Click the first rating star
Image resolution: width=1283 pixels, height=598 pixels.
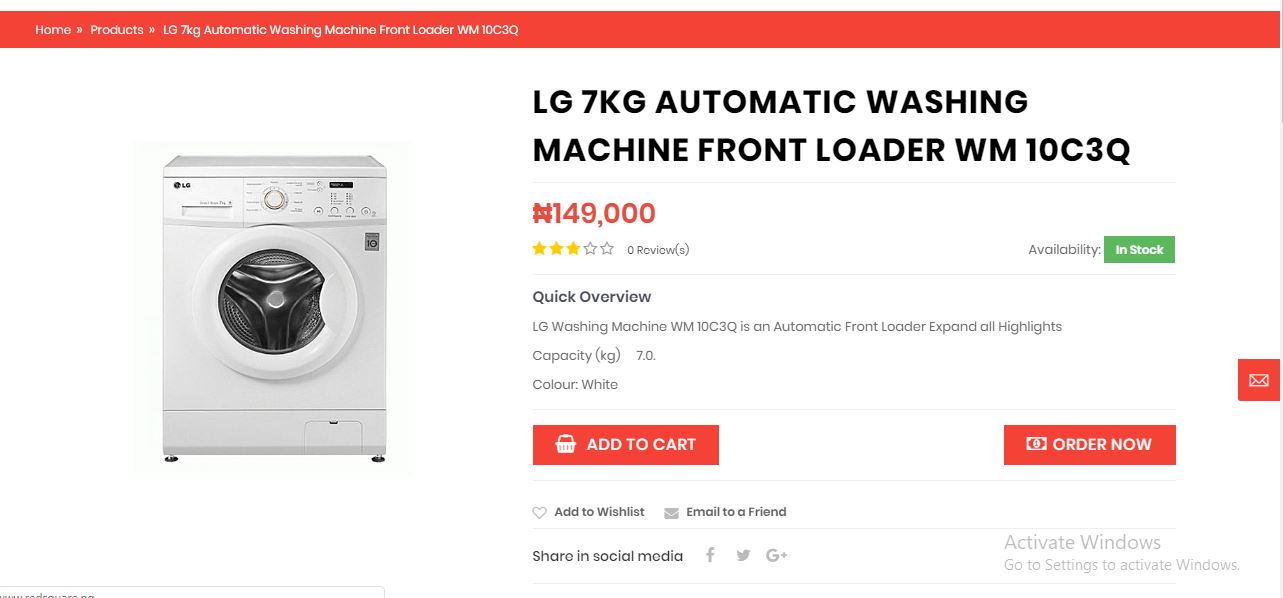pos(540,249)
